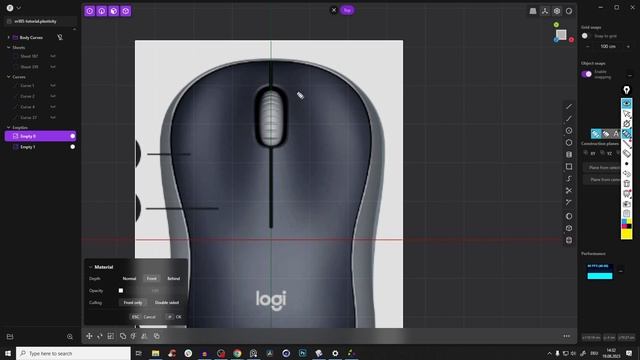640x360 pixels.
Task: Click the Mirror command icon
Action: click(x=144, y=336)
